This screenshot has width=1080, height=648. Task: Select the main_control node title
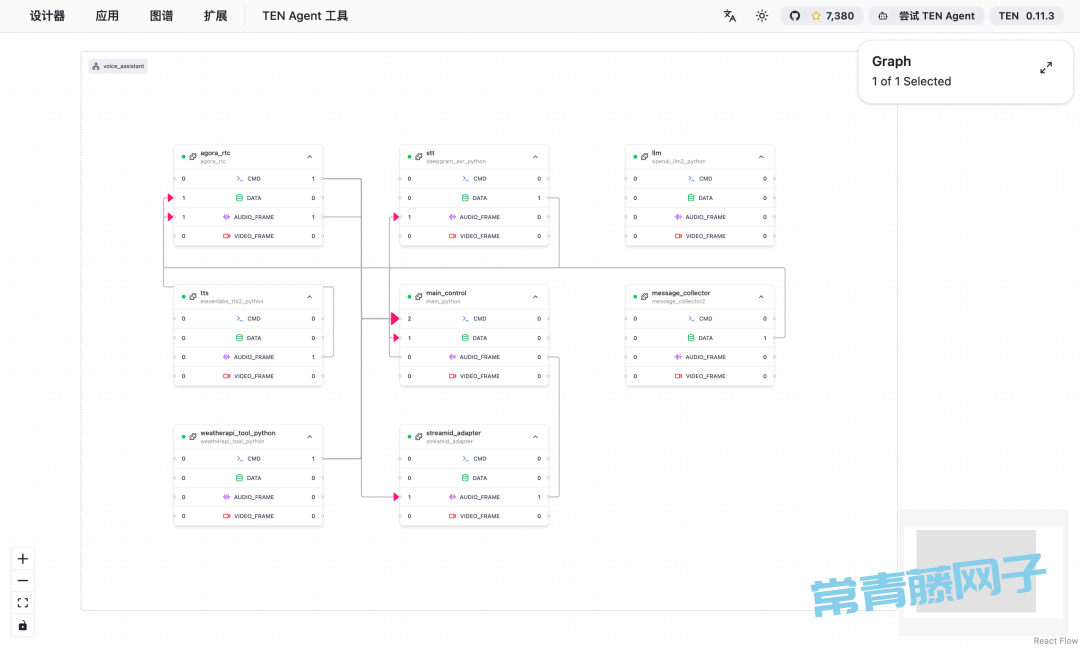tap(446, 293)
